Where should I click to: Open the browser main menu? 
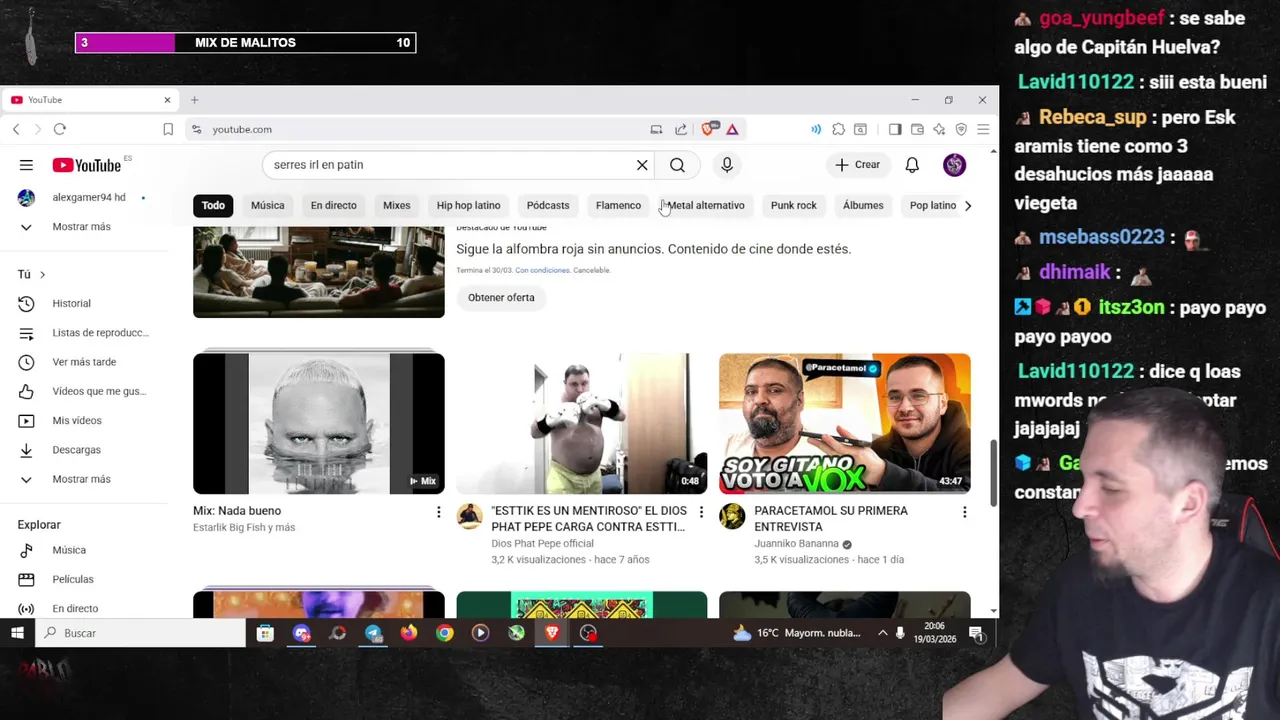click(983, 129)
